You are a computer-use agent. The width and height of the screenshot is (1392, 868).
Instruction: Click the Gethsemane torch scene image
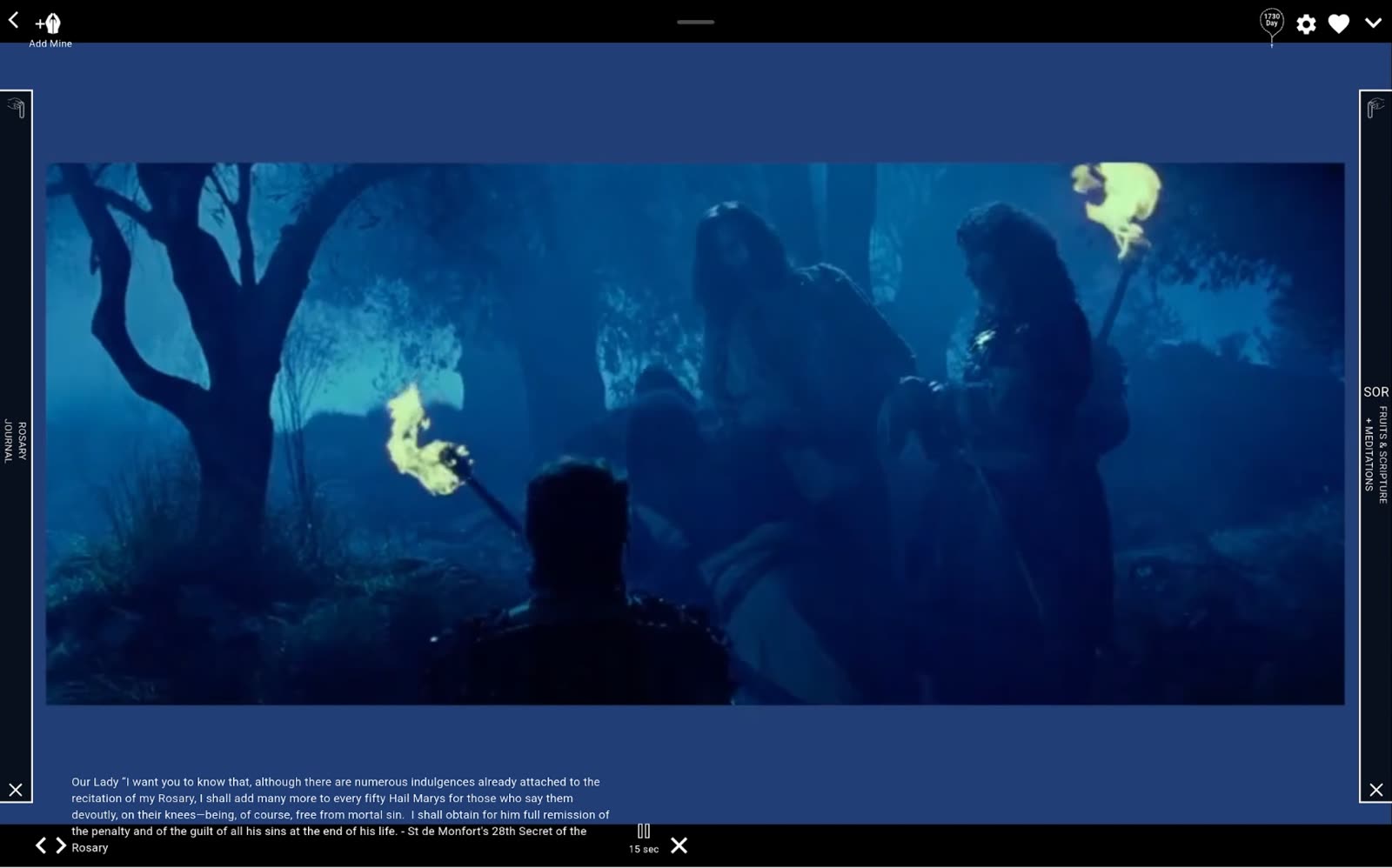coord(695,433)
